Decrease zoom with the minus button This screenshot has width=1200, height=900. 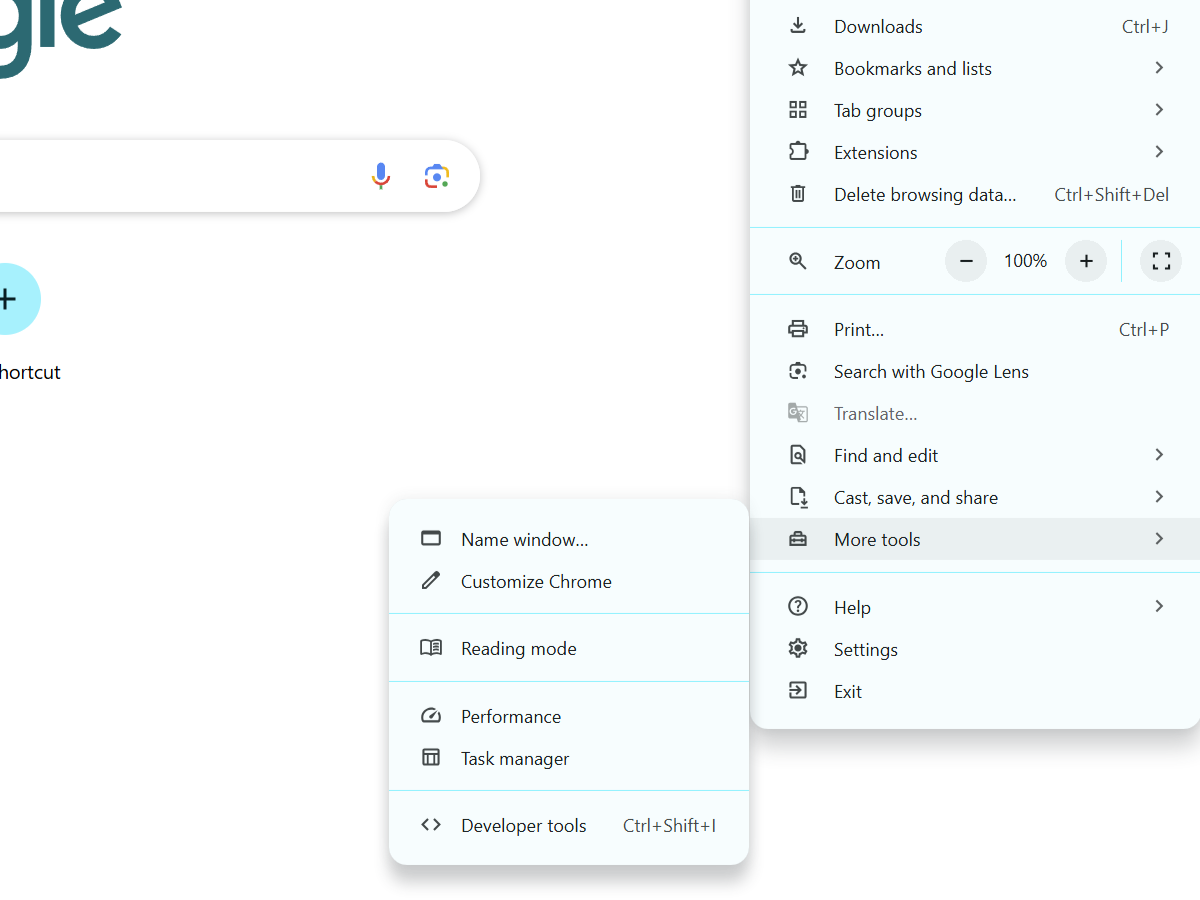(966, 261)
